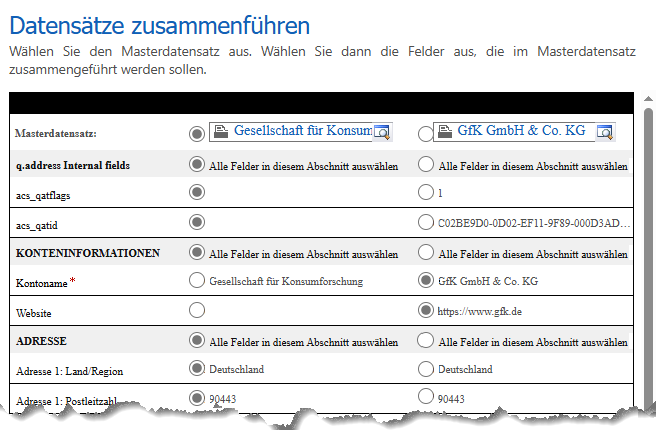Select all KONTENINFORMATIONEN fields from left record
The height and width of the screenshot is (430, 656).
[196, 252]
